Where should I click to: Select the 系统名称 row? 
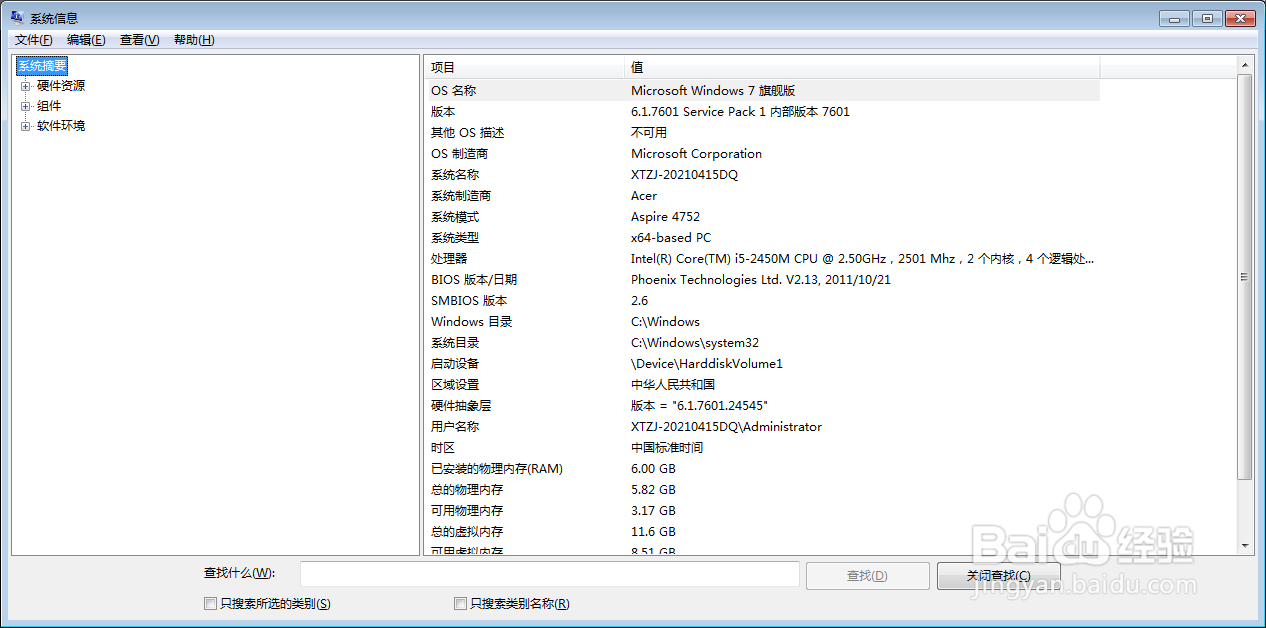point(762,175)
